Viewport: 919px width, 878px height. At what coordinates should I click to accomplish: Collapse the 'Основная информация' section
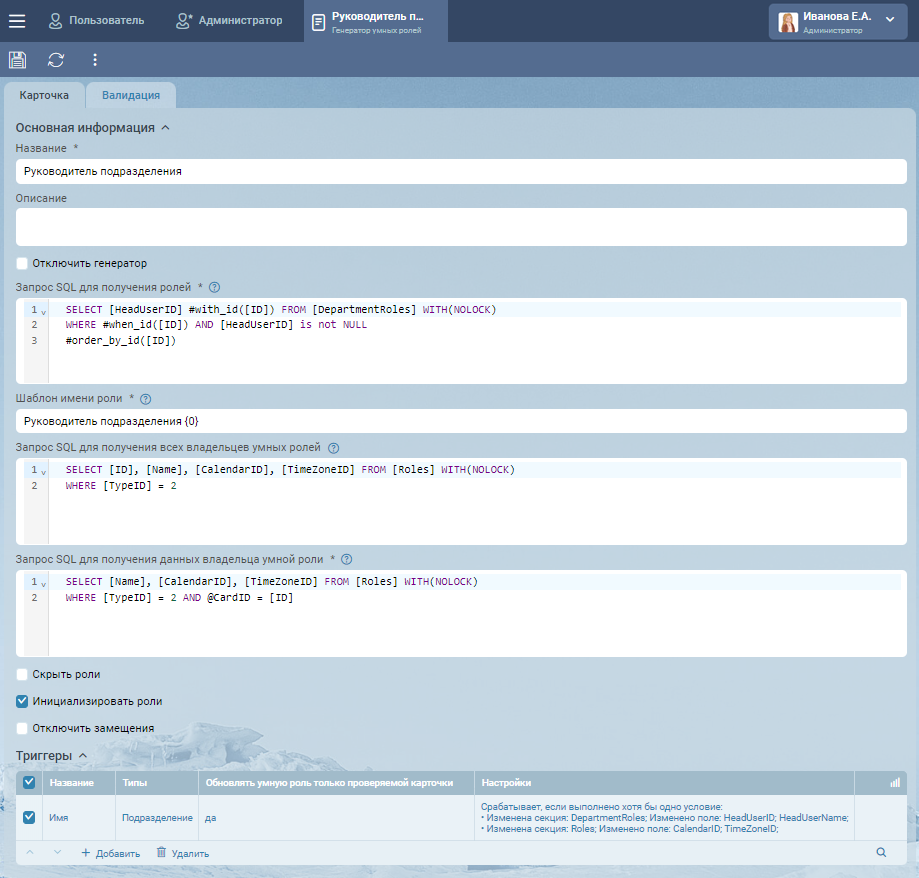click(x=166, y=128)
